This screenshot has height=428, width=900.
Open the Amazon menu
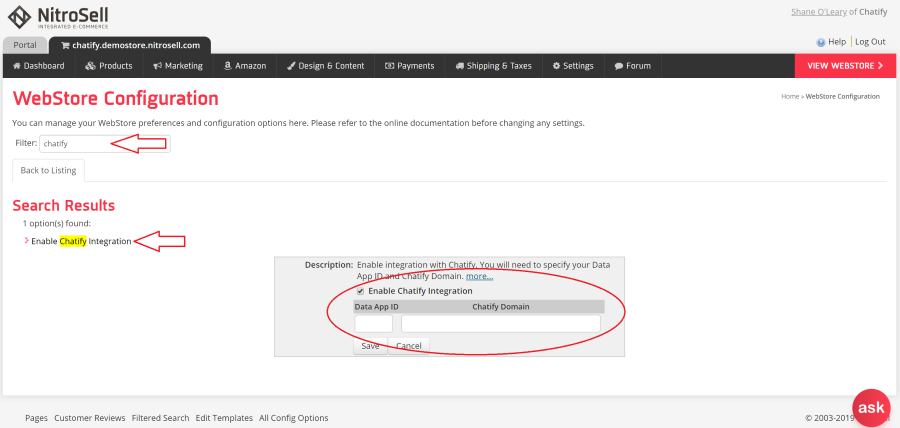tap(245, 66)
